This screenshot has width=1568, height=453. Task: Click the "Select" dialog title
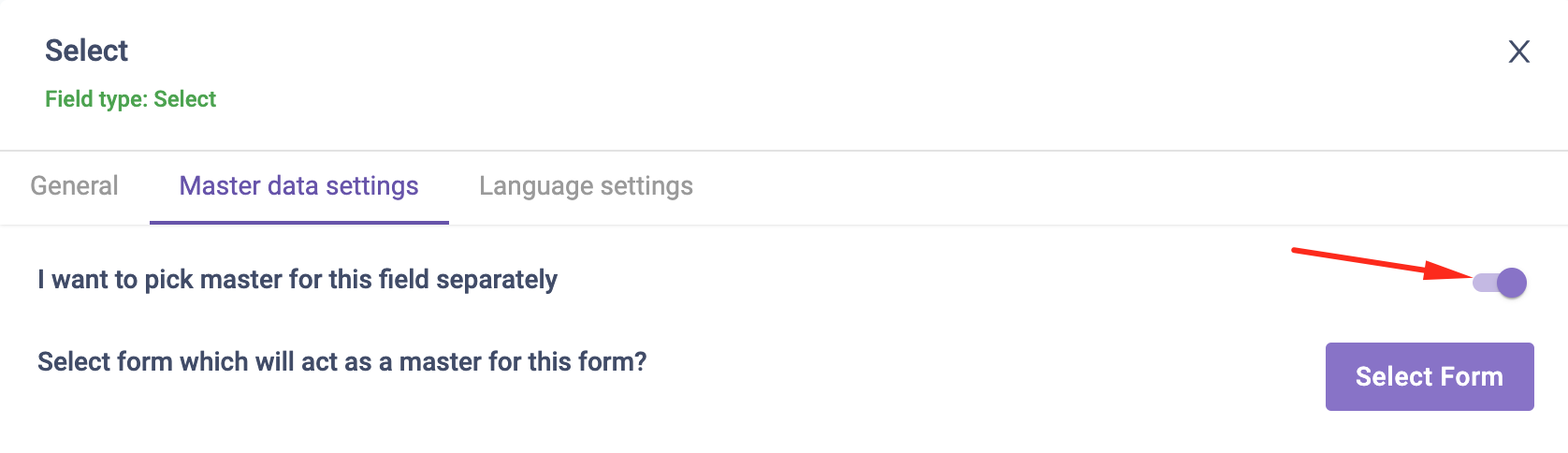pos(86,51)
